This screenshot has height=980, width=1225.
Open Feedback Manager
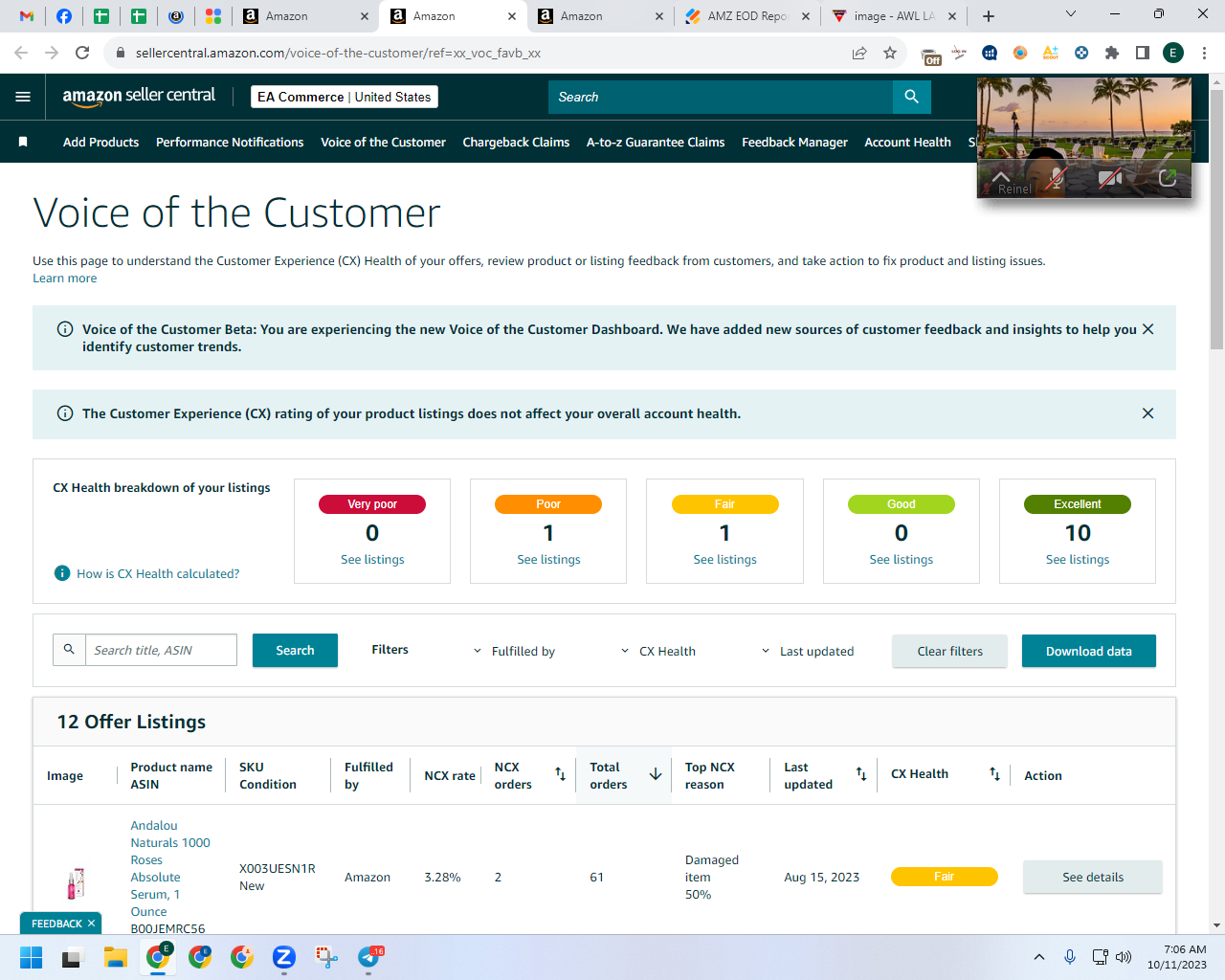(794, 142)
